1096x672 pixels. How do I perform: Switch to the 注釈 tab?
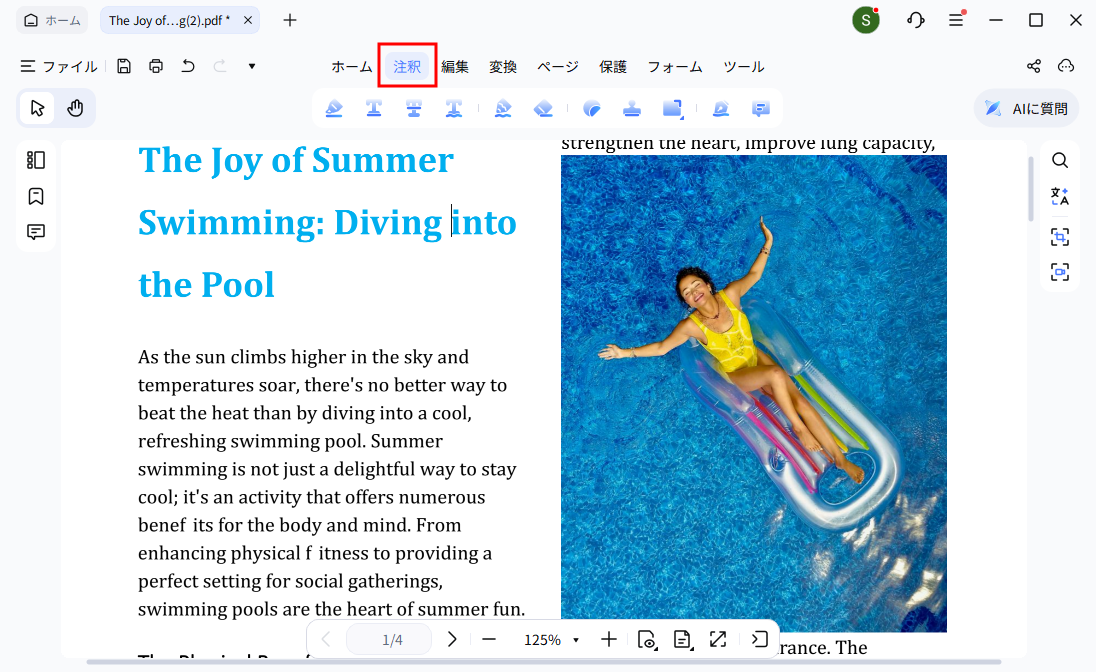click(x=407, y=66)
